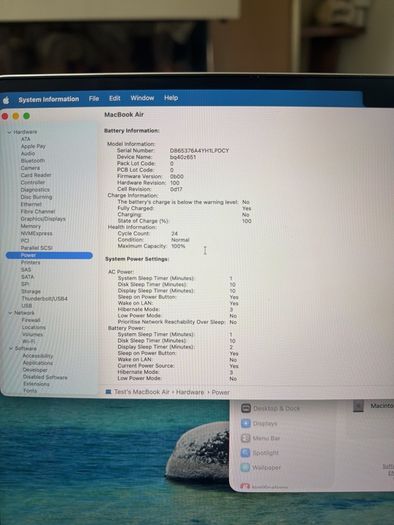Select SATA in the sidebar
Screen dimensions: 394x525
click(x=27, y=277)
